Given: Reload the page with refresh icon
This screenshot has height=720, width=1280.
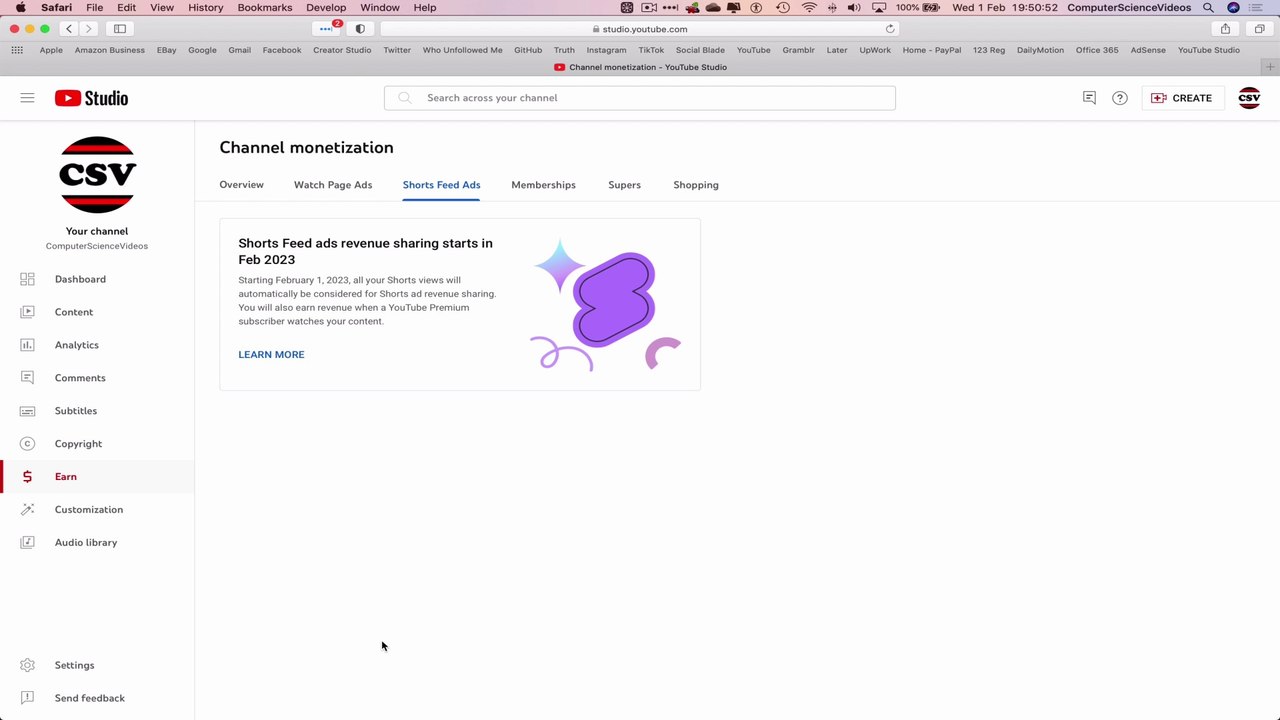Looking at the screenshot, I should 890,29.
